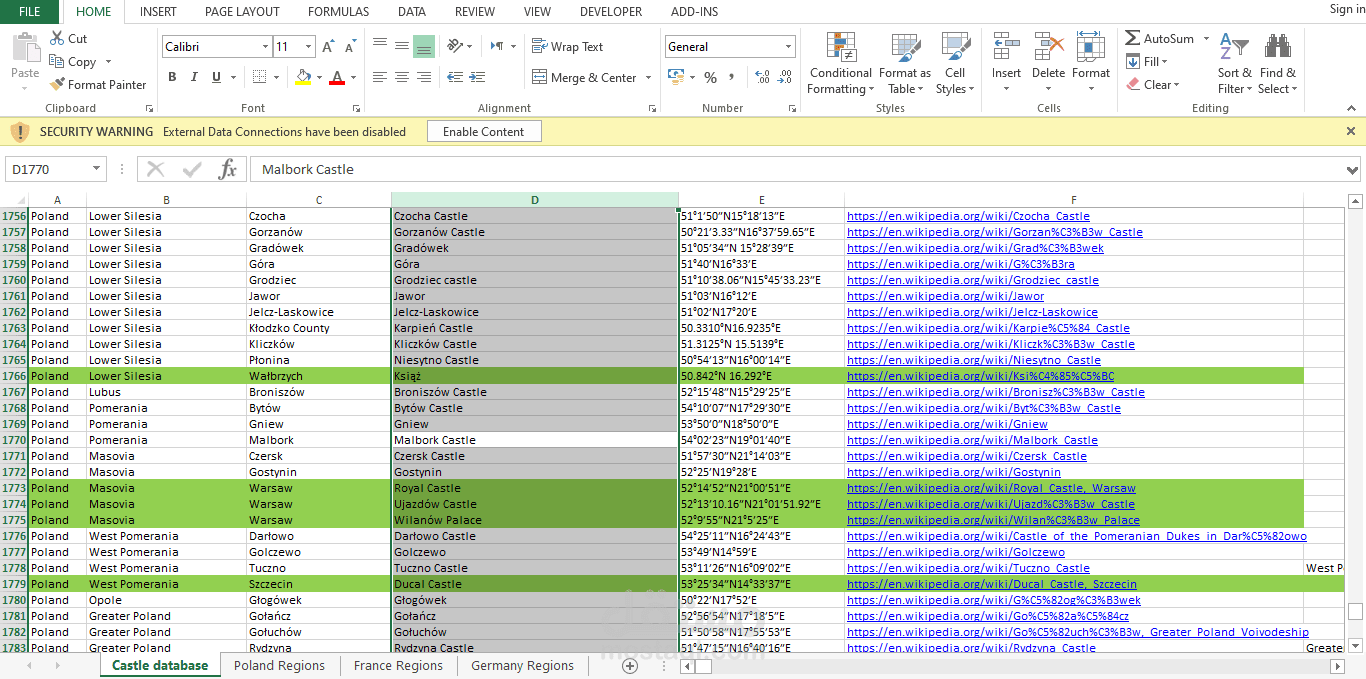The height and width of the screenshot is (679, 1366).
Task: Expand the Merge & Center options
Action: 648,77
